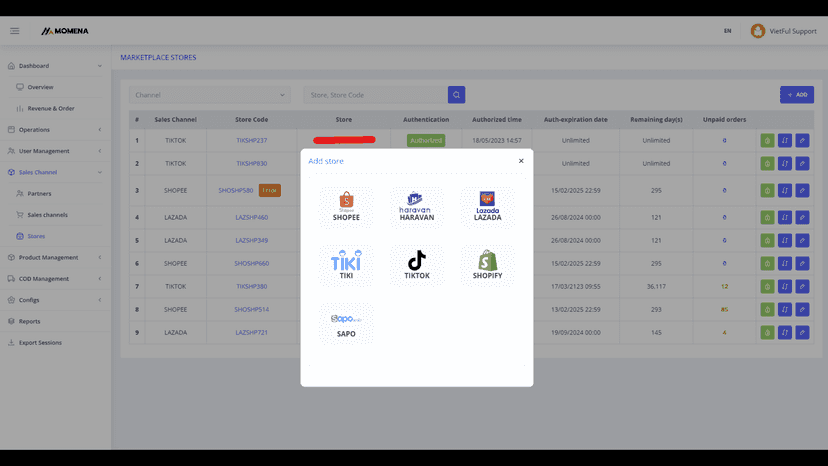Switch language via EN button
This screenshot has width=828, height=466.
[x=727, y=31]
